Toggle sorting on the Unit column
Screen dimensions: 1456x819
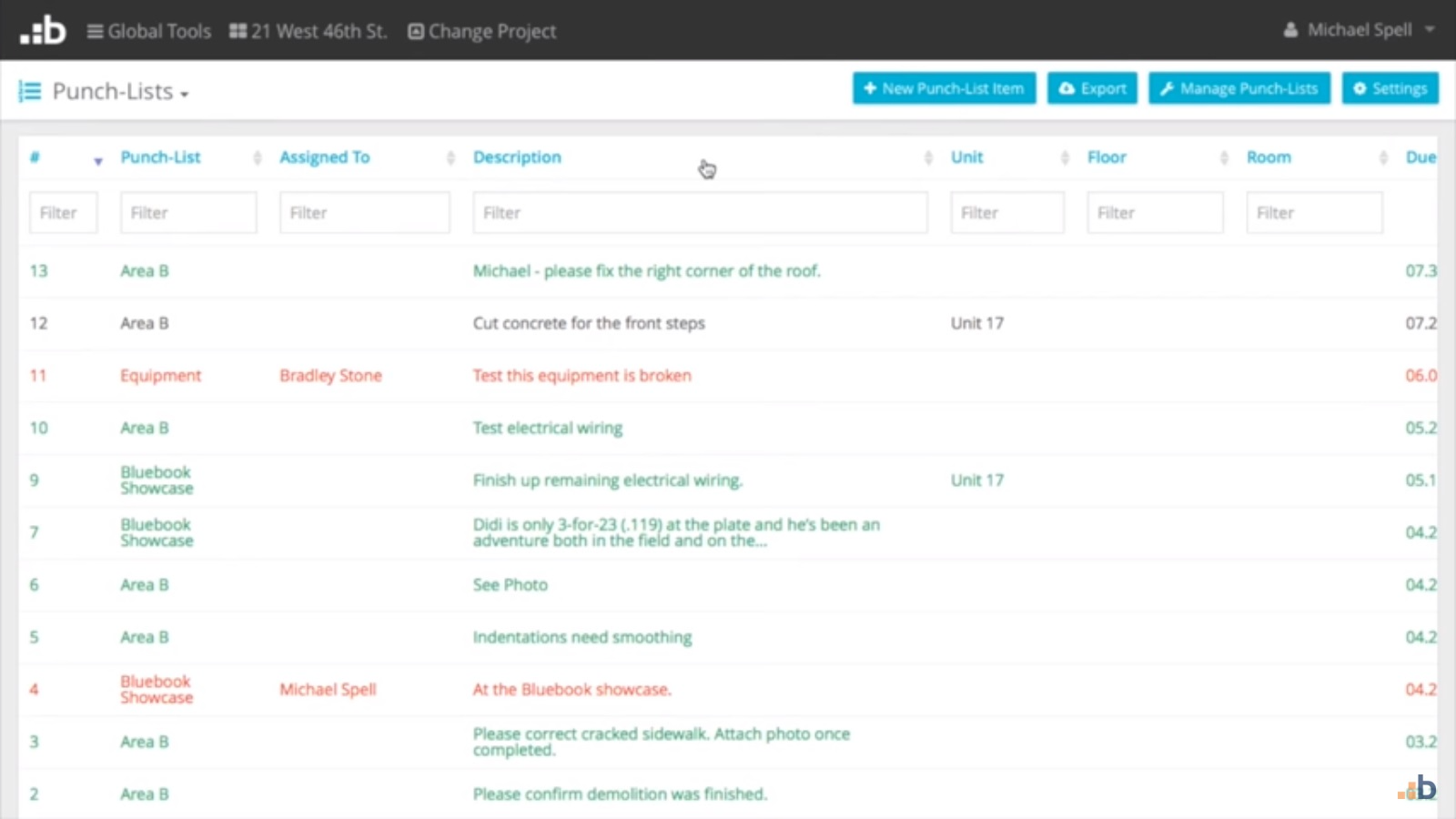pyautogui.click(x=1065, y=157)
